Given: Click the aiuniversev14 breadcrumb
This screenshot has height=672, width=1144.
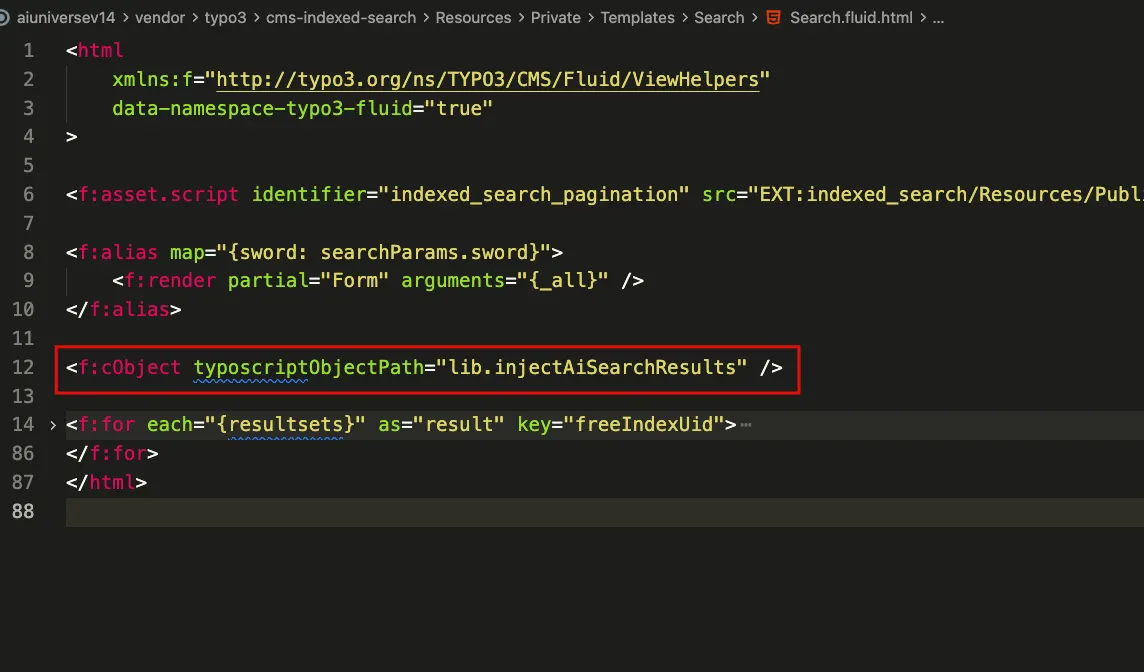Looking at the screenshot, I should click(x=66, y=18).
